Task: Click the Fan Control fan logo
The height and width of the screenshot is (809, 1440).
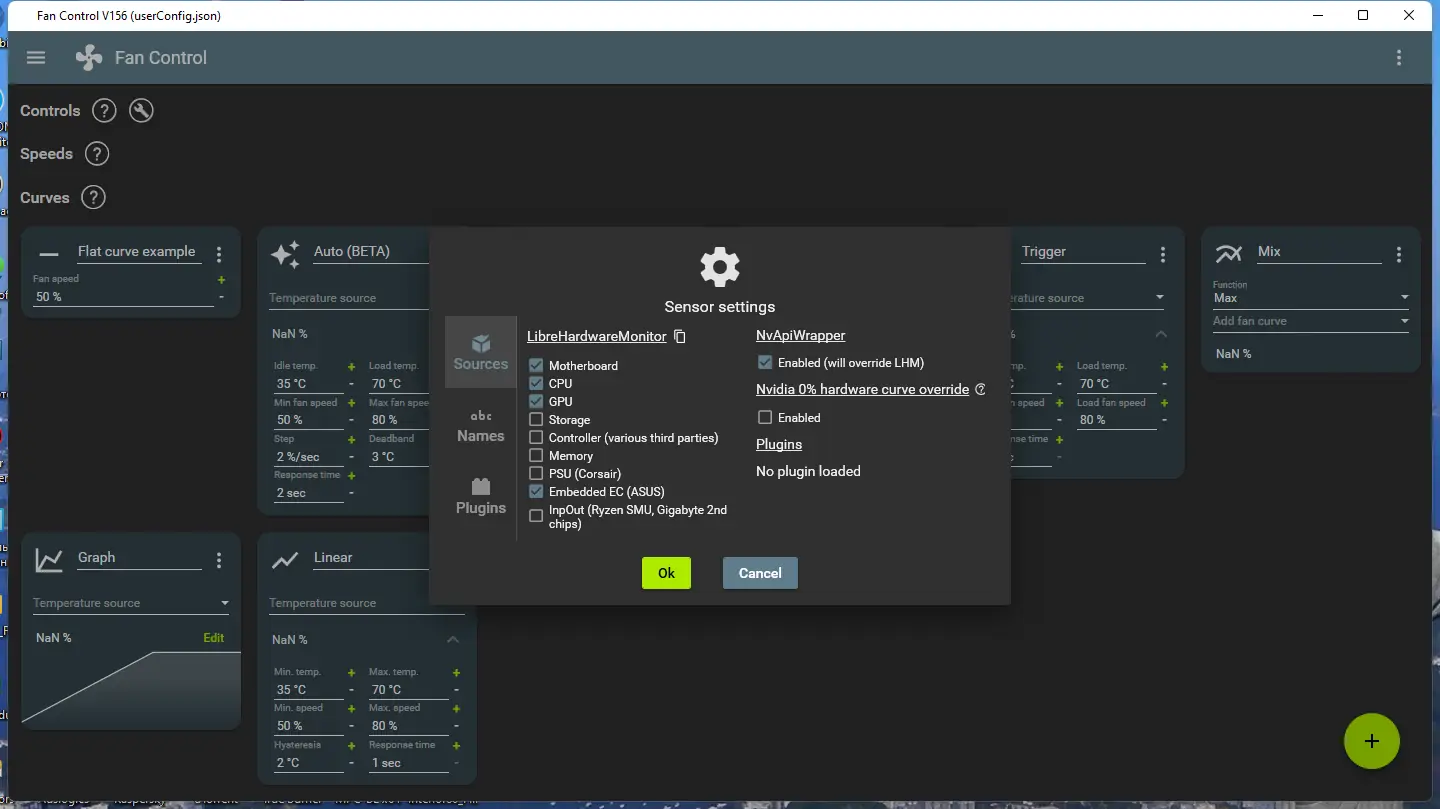Action: [89, 58]
